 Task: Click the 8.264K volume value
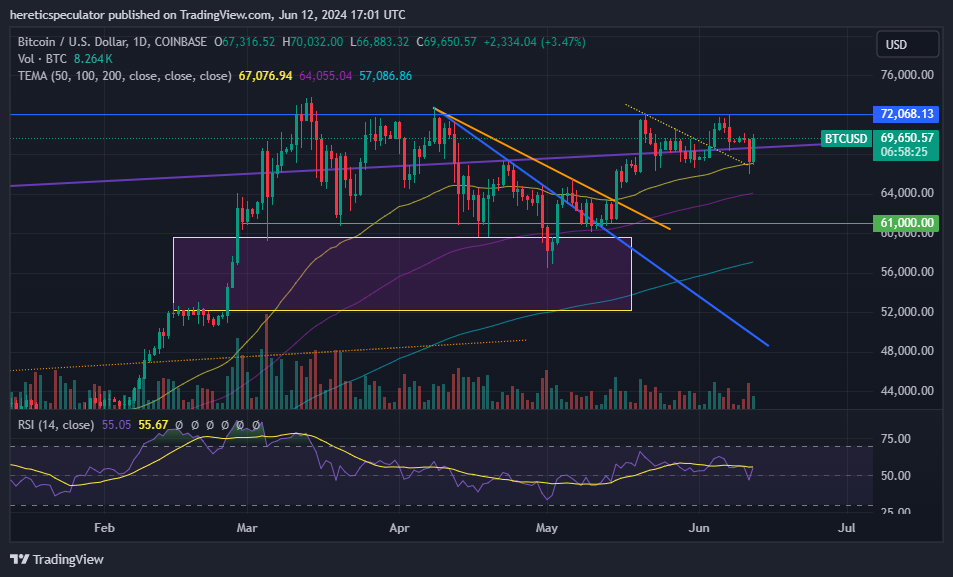[x=93, y=59]
